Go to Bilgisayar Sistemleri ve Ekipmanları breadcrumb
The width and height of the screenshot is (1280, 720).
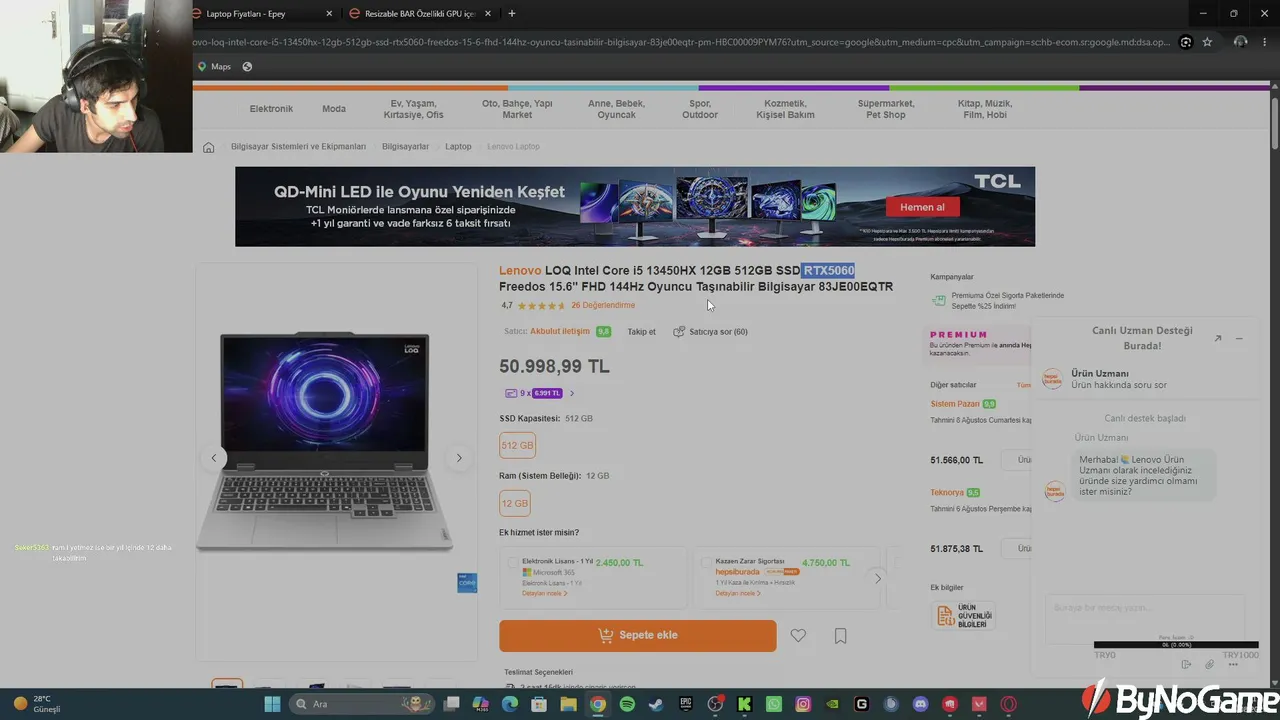[298, 147]
